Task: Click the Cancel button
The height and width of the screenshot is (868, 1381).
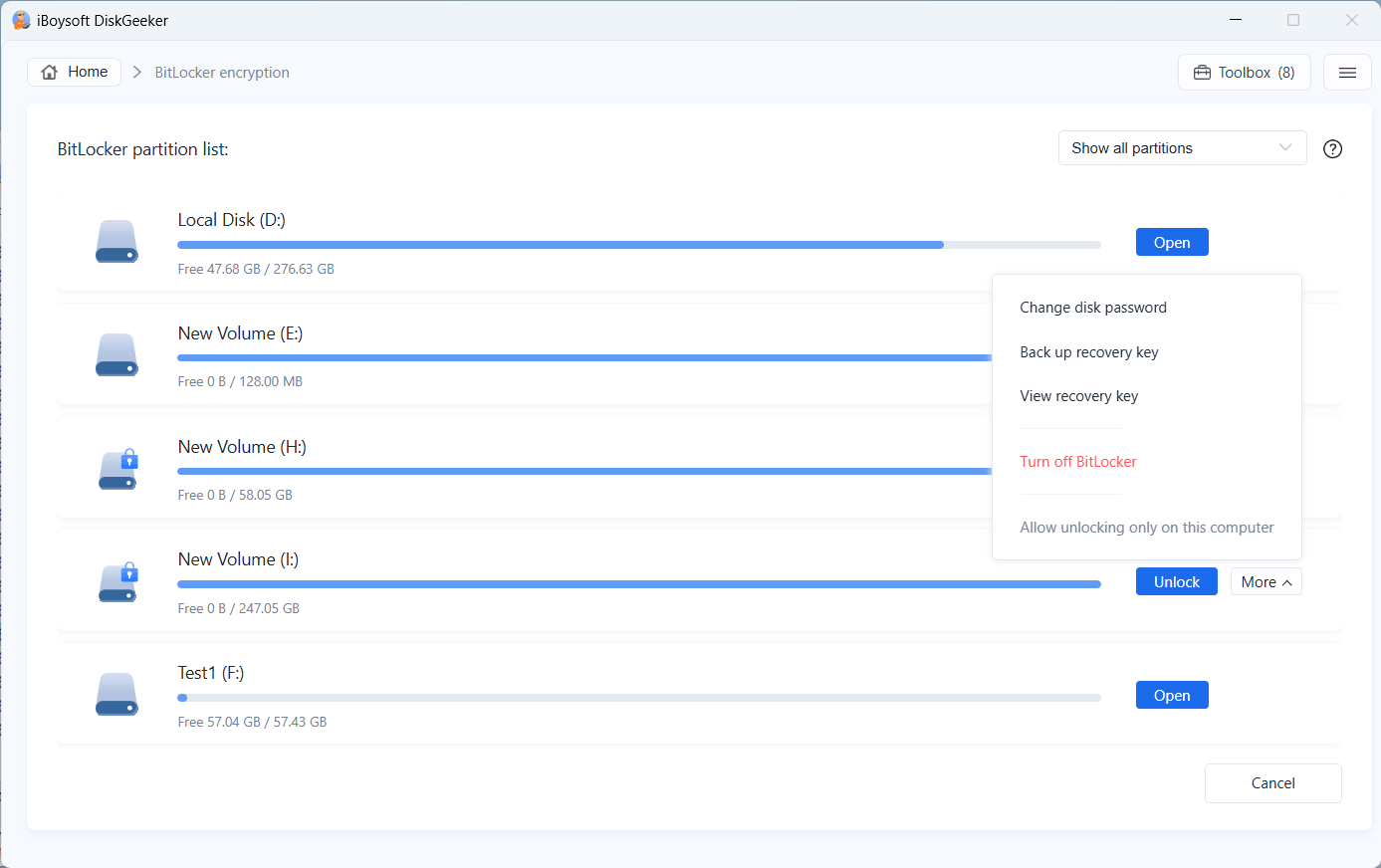Action: [1273, 783]
